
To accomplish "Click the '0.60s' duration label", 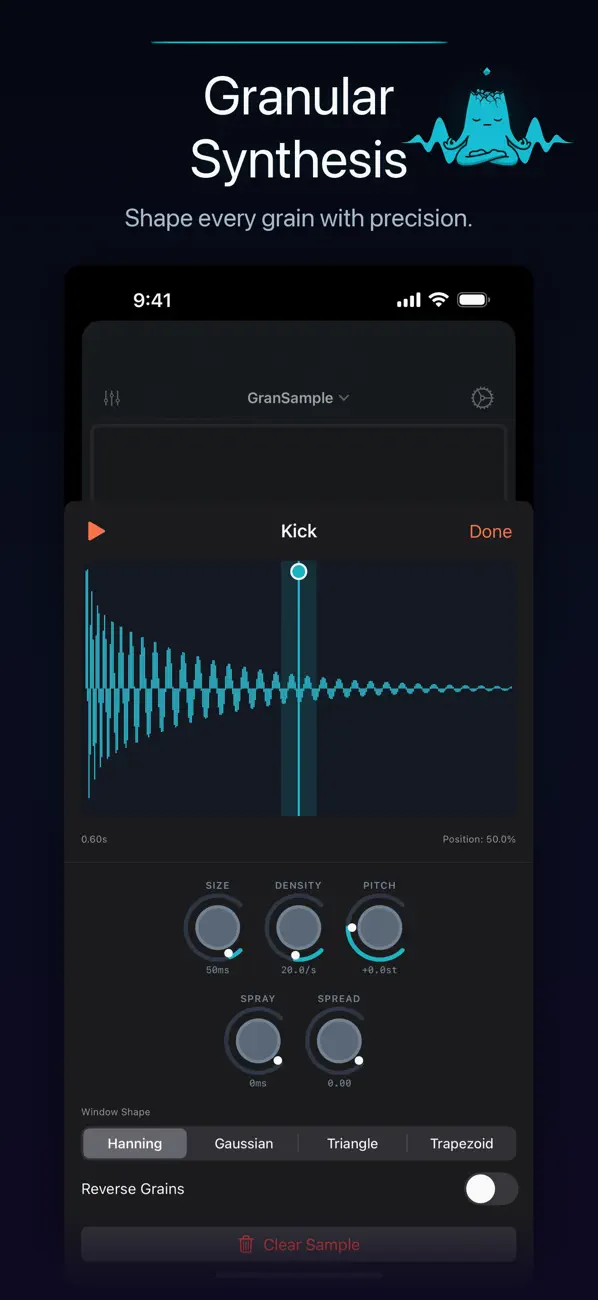I will tap(94, 839).
